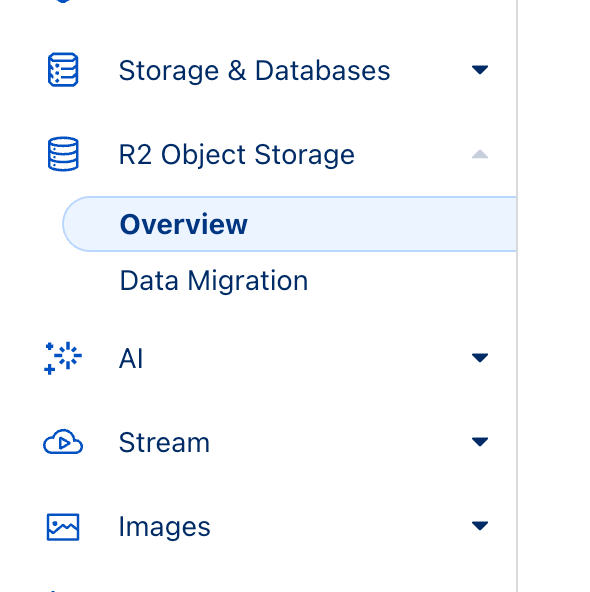Image resolution: width=590 pixels, height=592 pixels.
Task: Click the R2 Object Storage label
Action: point(237,155)
